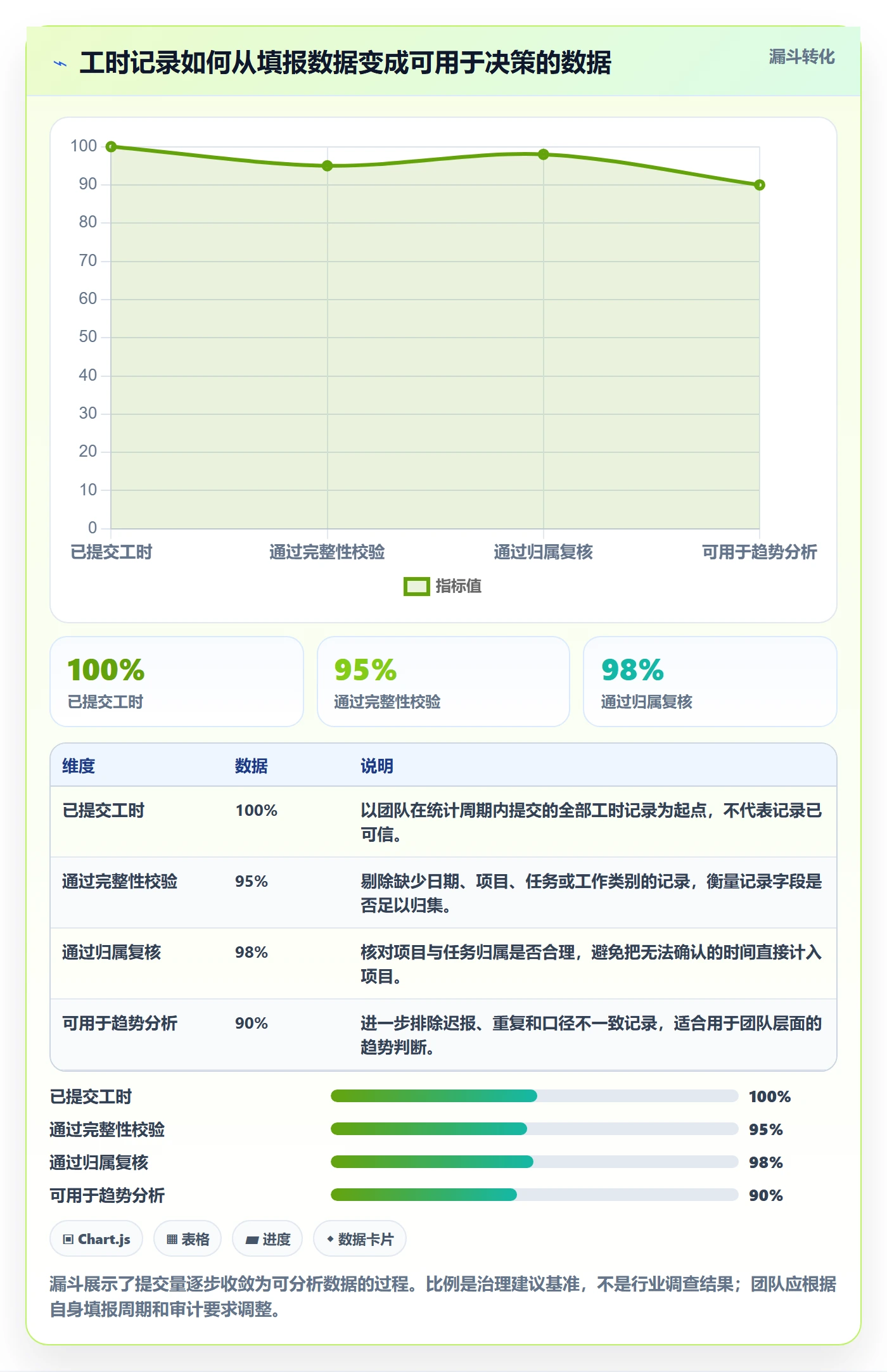Click the 可用于趋势分析 progress bar
This screenshot has width=887, height=1372.
tap(535, 1195)
